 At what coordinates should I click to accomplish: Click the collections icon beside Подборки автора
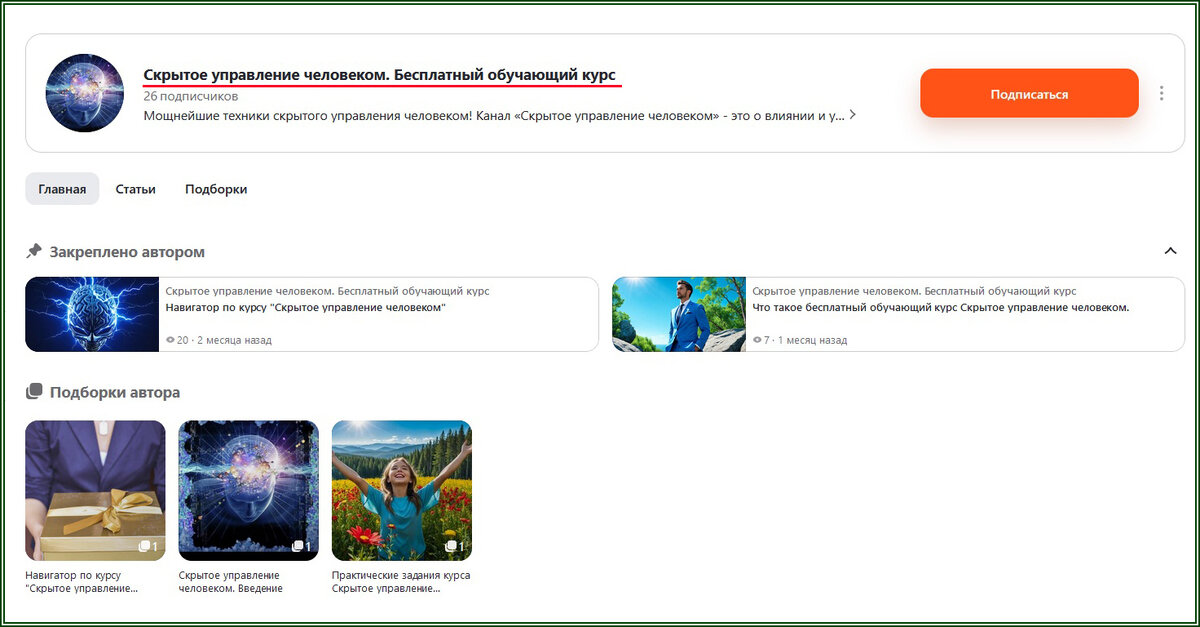tap(34, 391)
